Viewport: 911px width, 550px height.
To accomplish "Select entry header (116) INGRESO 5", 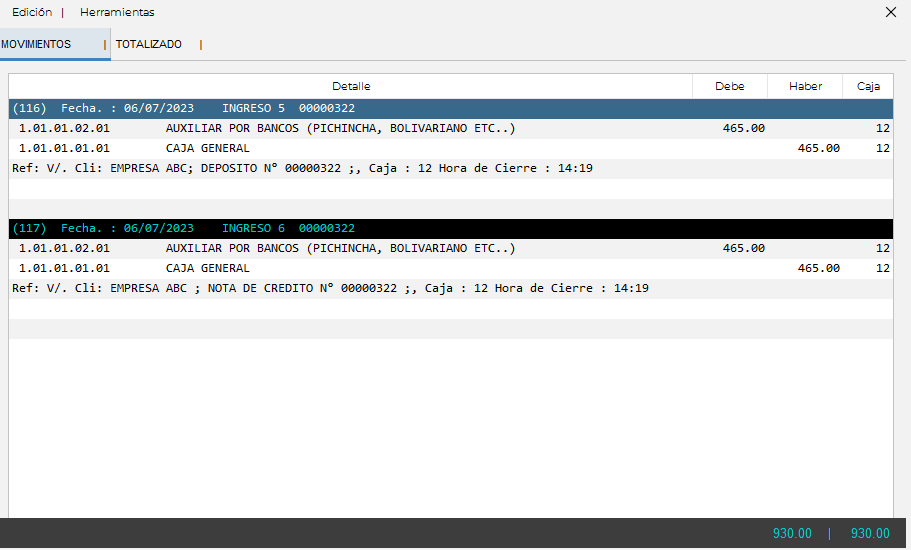I will [451, 108].
